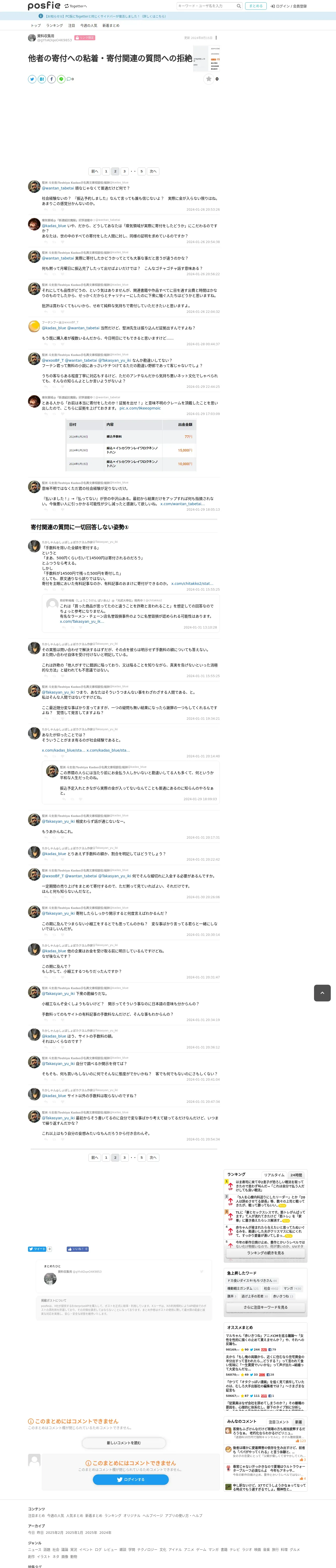This screenshot has height=1568, width=336.
Task: Expand さらに注目キーワードを見る
Action: click(x=265, y=1307)
